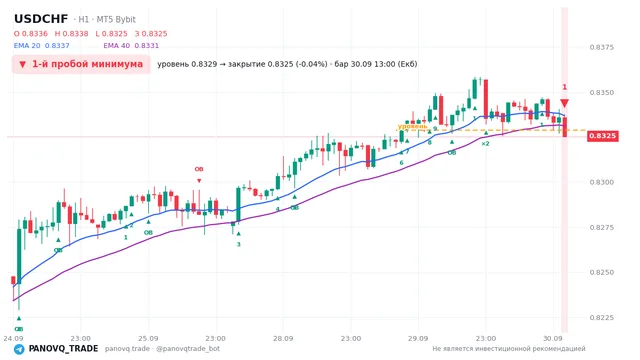
Task: Click the 0.8225 price axis label
Action: pyautogui.click(x=602, y=318)
